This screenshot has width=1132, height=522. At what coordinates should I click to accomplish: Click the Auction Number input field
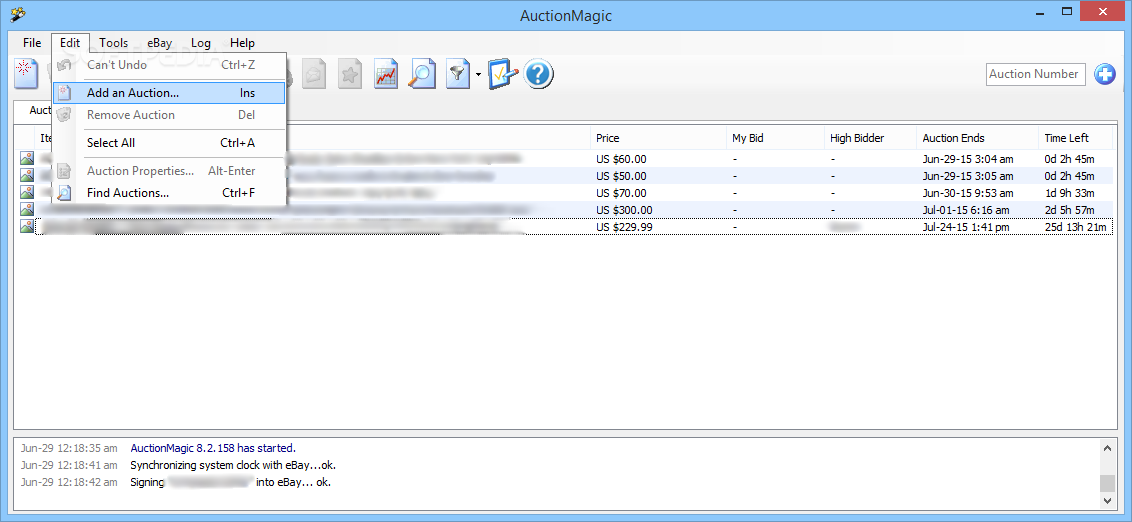(x=1035, y=74)
